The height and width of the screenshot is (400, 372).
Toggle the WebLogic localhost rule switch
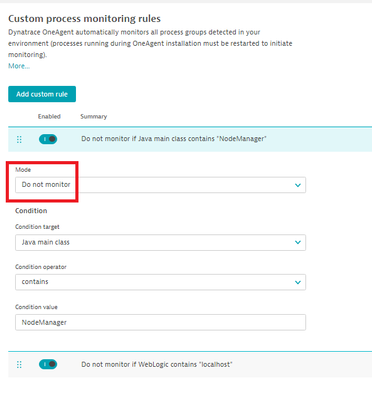tap(48, 364)
